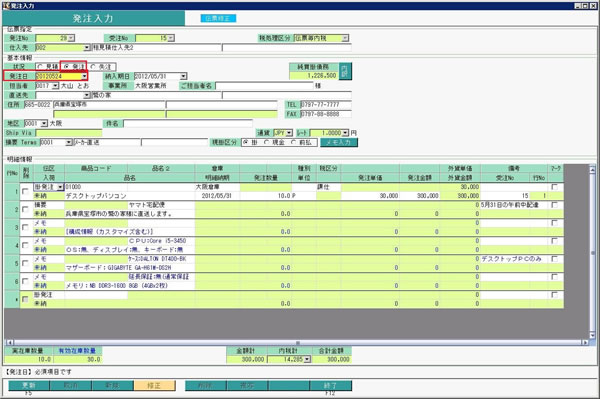Click the 件名 input field
Screen dimensions: 600x399
[x=188, y=123]
